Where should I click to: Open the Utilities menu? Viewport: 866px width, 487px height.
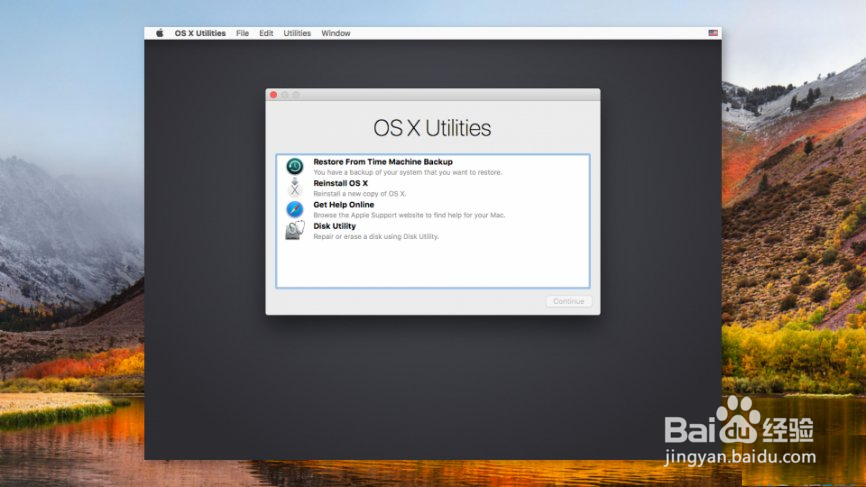pos(297,33)
